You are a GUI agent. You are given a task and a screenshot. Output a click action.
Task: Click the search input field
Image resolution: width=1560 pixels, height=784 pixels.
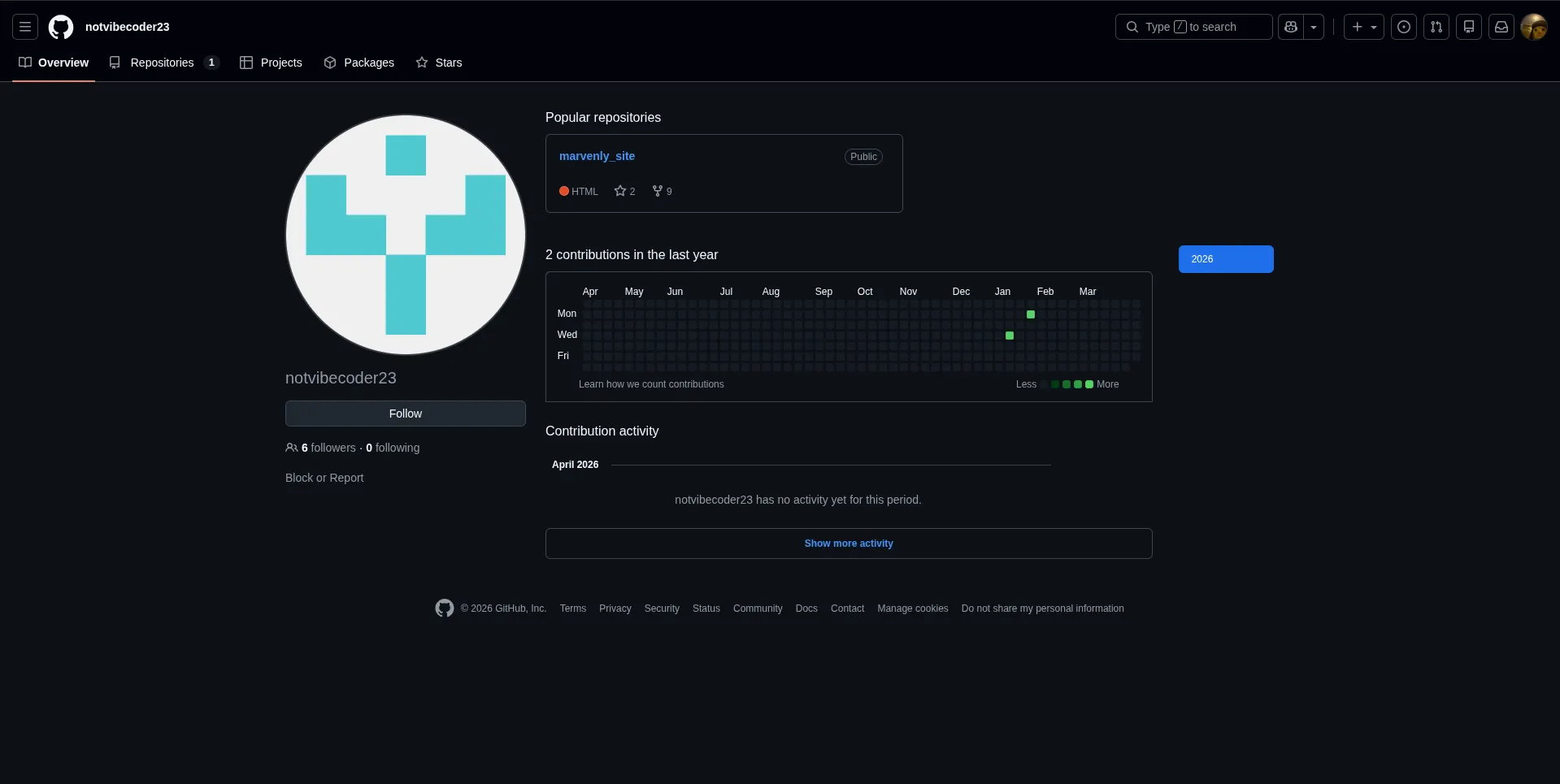[1193, 27]
